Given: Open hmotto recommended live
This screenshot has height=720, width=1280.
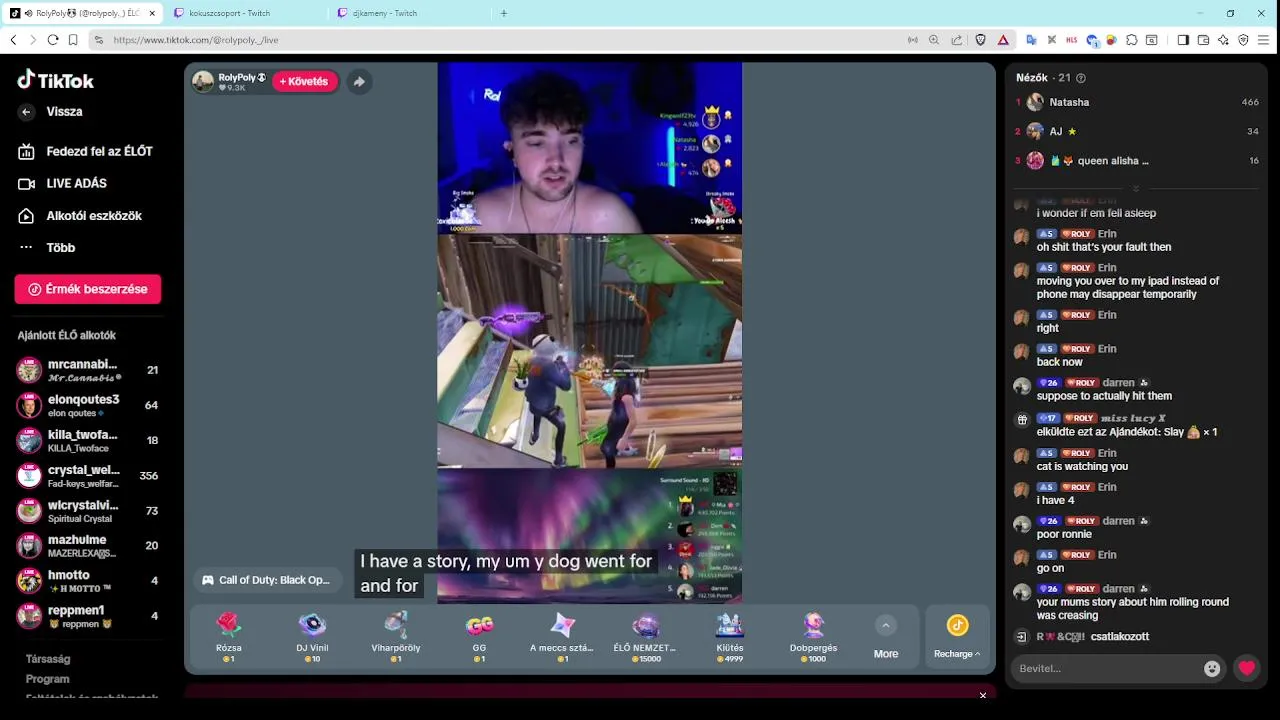Looking at the screenshot, I should (x=88, y=580).
